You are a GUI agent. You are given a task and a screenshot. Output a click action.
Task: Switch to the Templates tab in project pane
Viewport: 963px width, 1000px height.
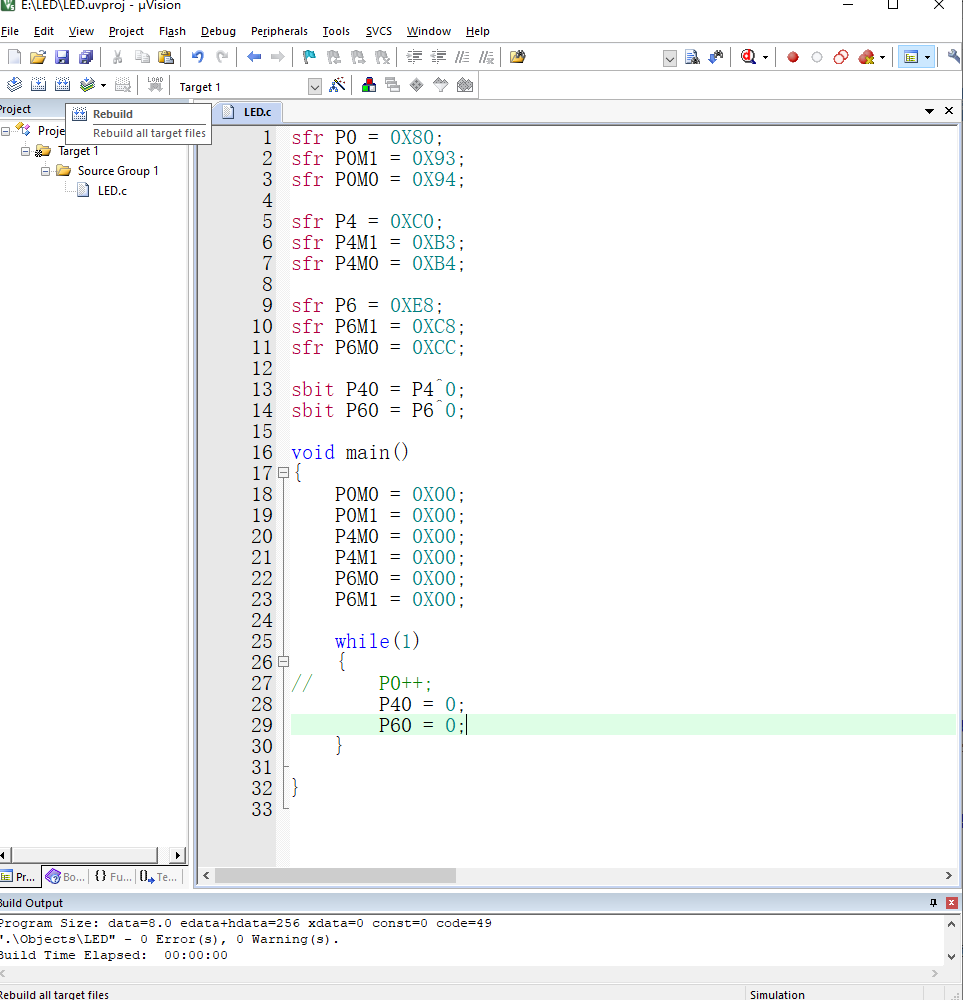159,877
